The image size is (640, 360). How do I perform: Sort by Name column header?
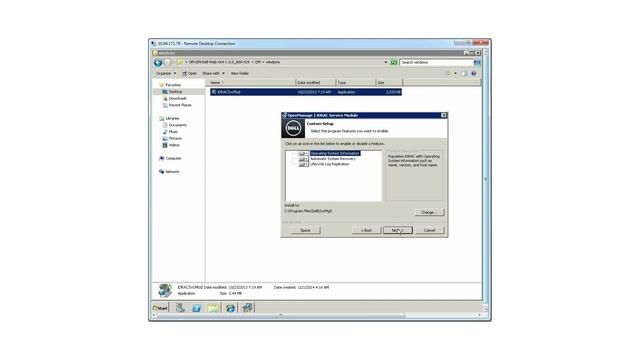pyautogui.click(x=251, y=82)
